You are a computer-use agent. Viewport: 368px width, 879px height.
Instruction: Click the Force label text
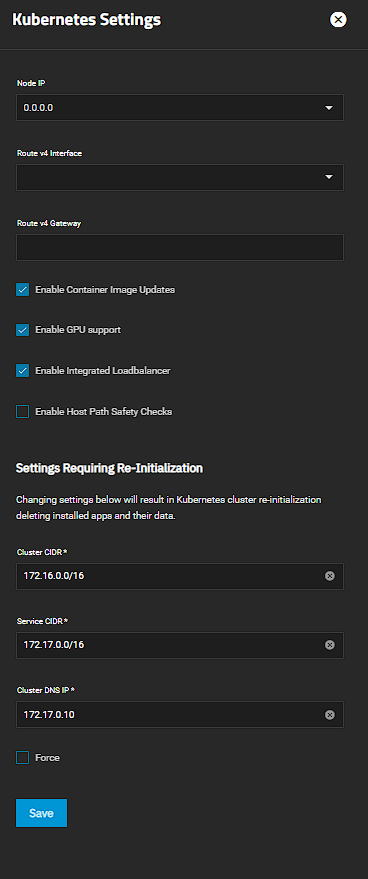[x=47, y=758]
